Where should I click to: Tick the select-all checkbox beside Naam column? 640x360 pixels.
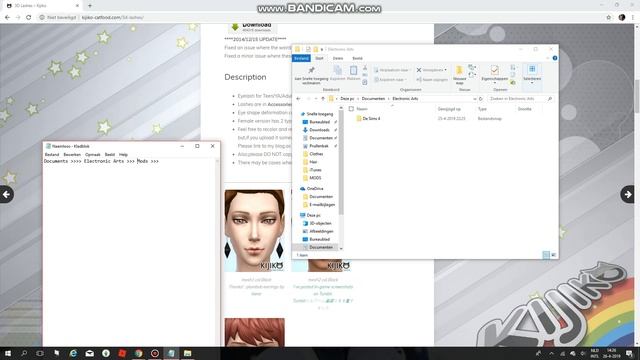pos(351,109)
